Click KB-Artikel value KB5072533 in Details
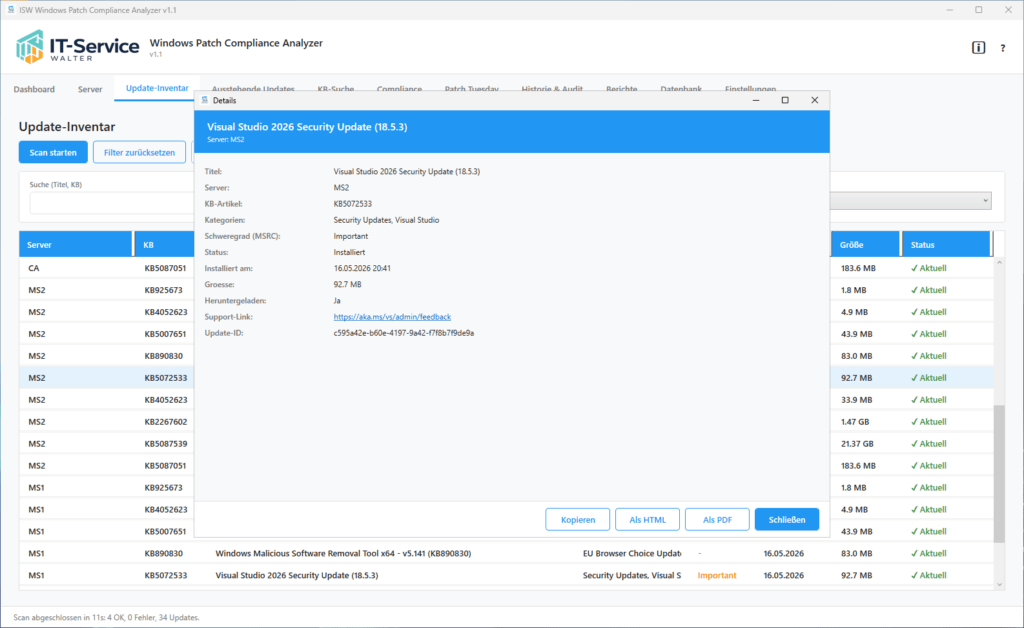 click(x=353, y=204)
